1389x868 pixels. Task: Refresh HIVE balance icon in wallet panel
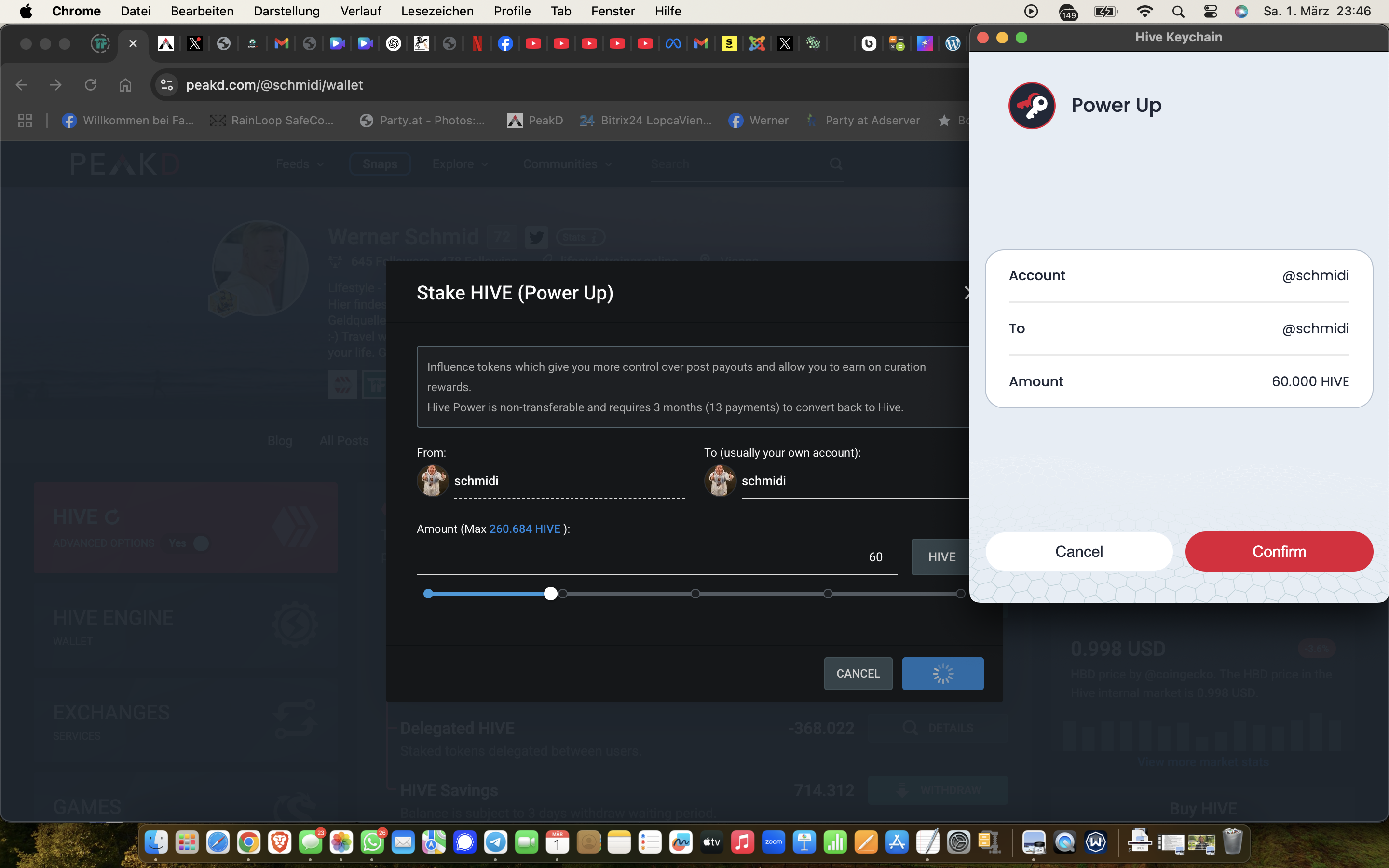[112, 516]
